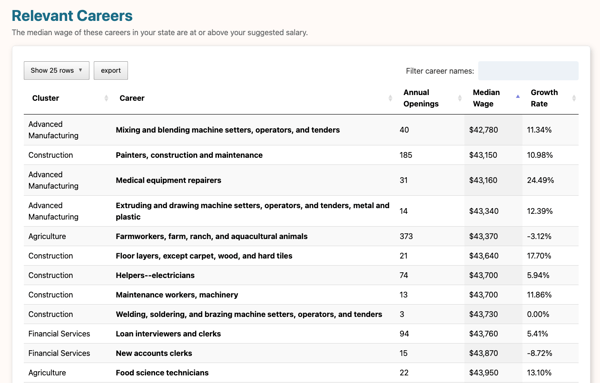Click the Relevant Careers heading
The height and width of the screenshot is (383, 600).
pos(72,16)
